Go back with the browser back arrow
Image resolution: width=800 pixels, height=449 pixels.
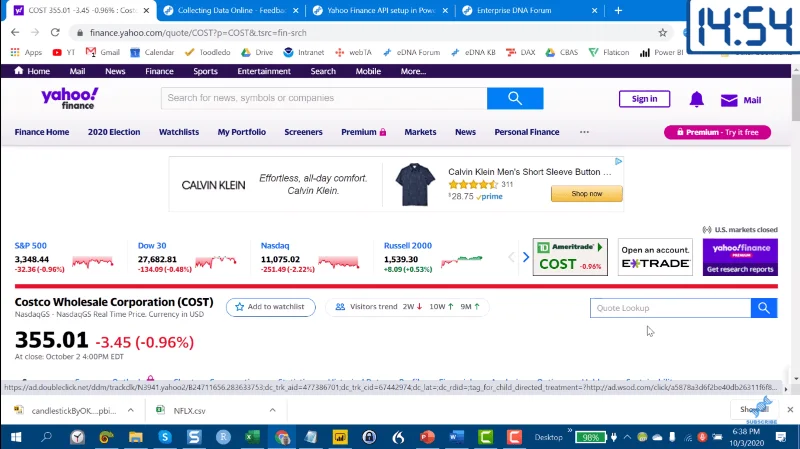[x=15, y=32]
